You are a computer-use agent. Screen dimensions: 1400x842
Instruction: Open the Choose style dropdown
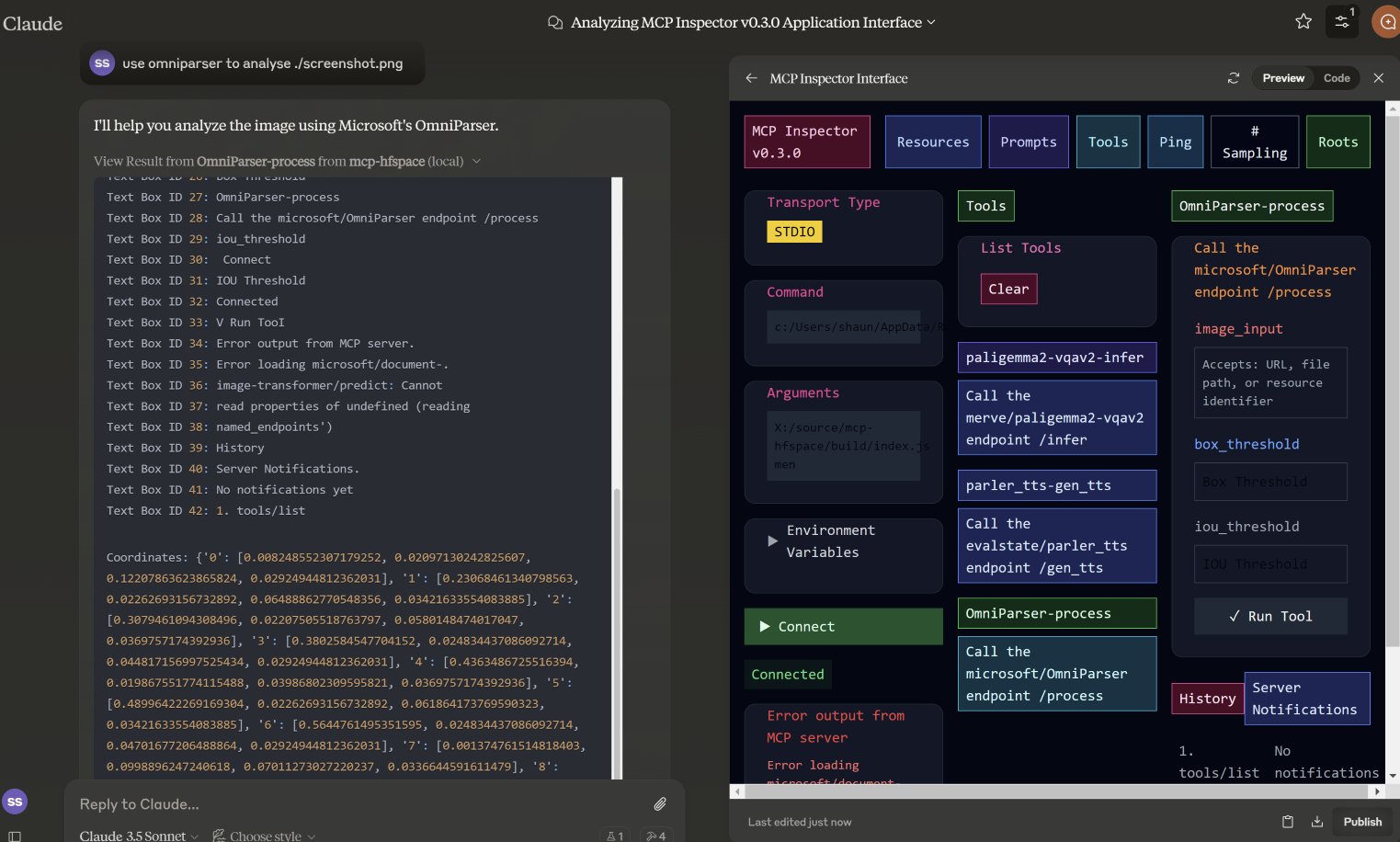click(264, 835)
